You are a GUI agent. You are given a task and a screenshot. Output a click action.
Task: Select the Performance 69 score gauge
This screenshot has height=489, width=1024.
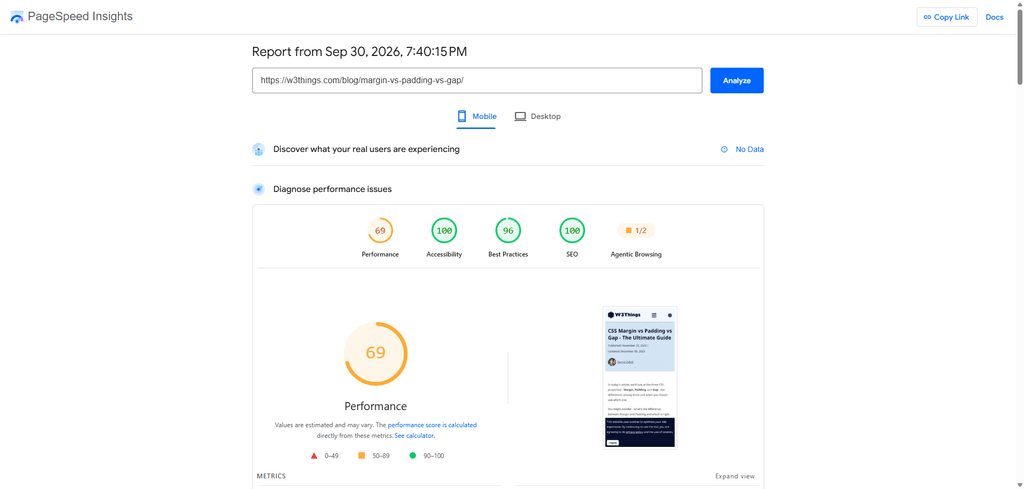tap(380, 230)
